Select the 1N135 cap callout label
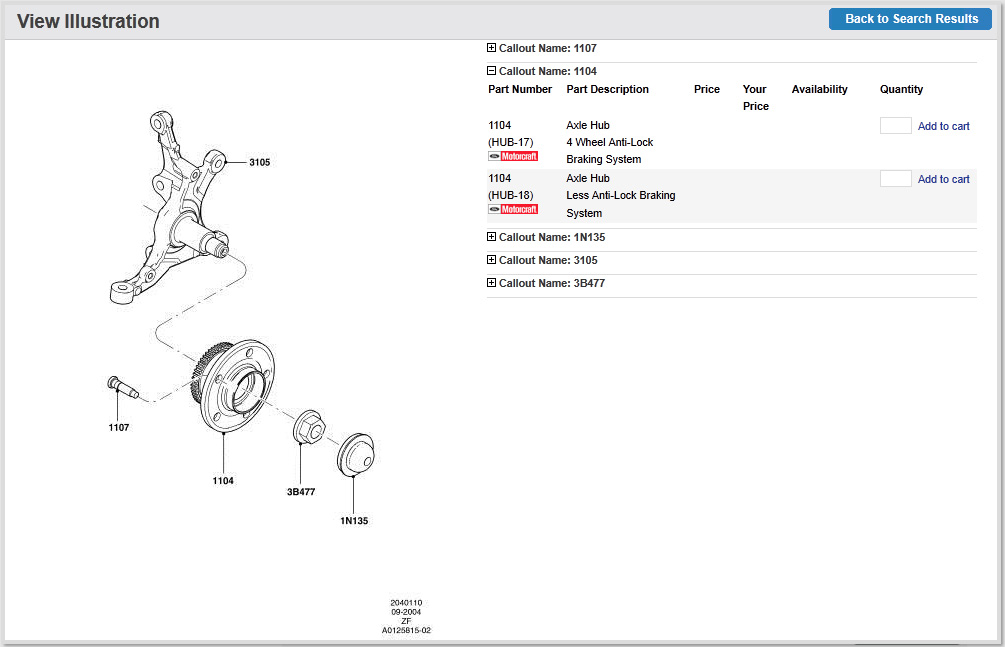This screenshot has height=647, width=1005. pos(354,520)
